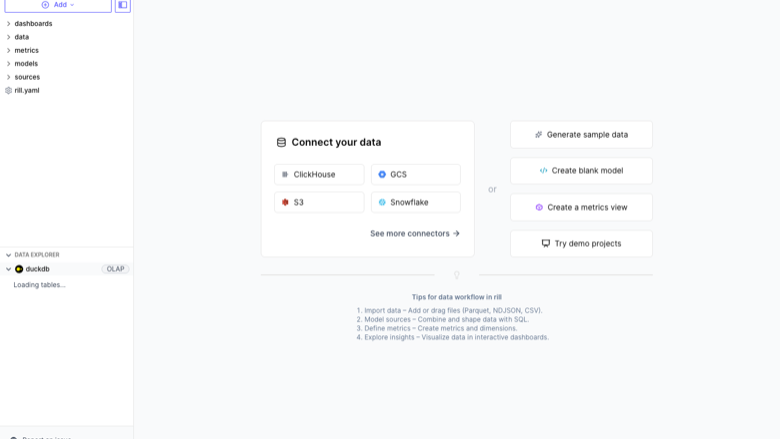Toggle the sidebar panel icon
The height and width of the screenshot is (439, 780).
pyautogui.click(x=123, y=5)
